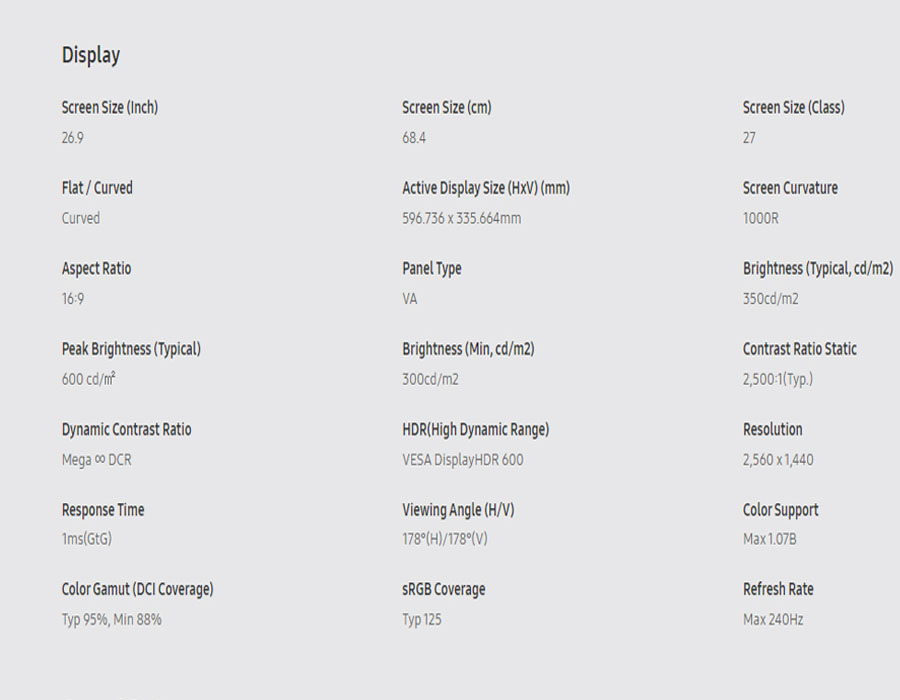The height and width of the screenshot is (700, 900).
Task: Select the VA panel type value
Action: [x=410, y=299]
